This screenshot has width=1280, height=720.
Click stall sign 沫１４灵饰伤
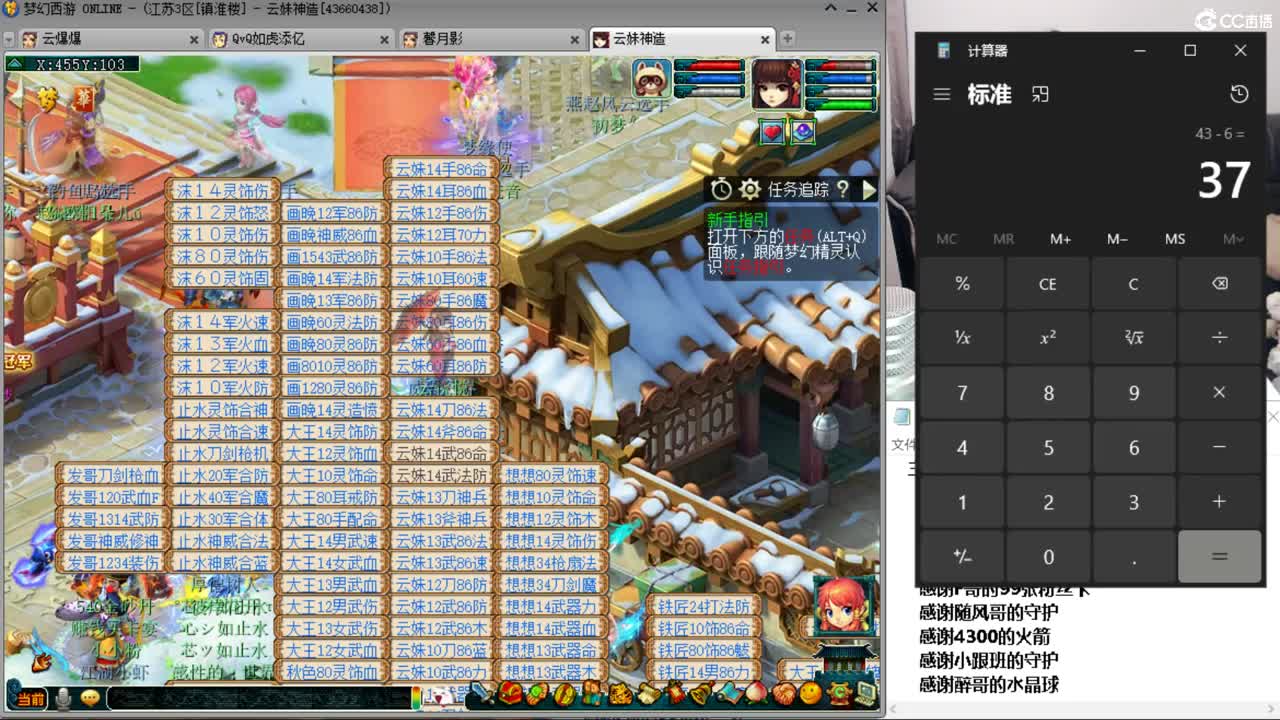[x=222, y=190]
